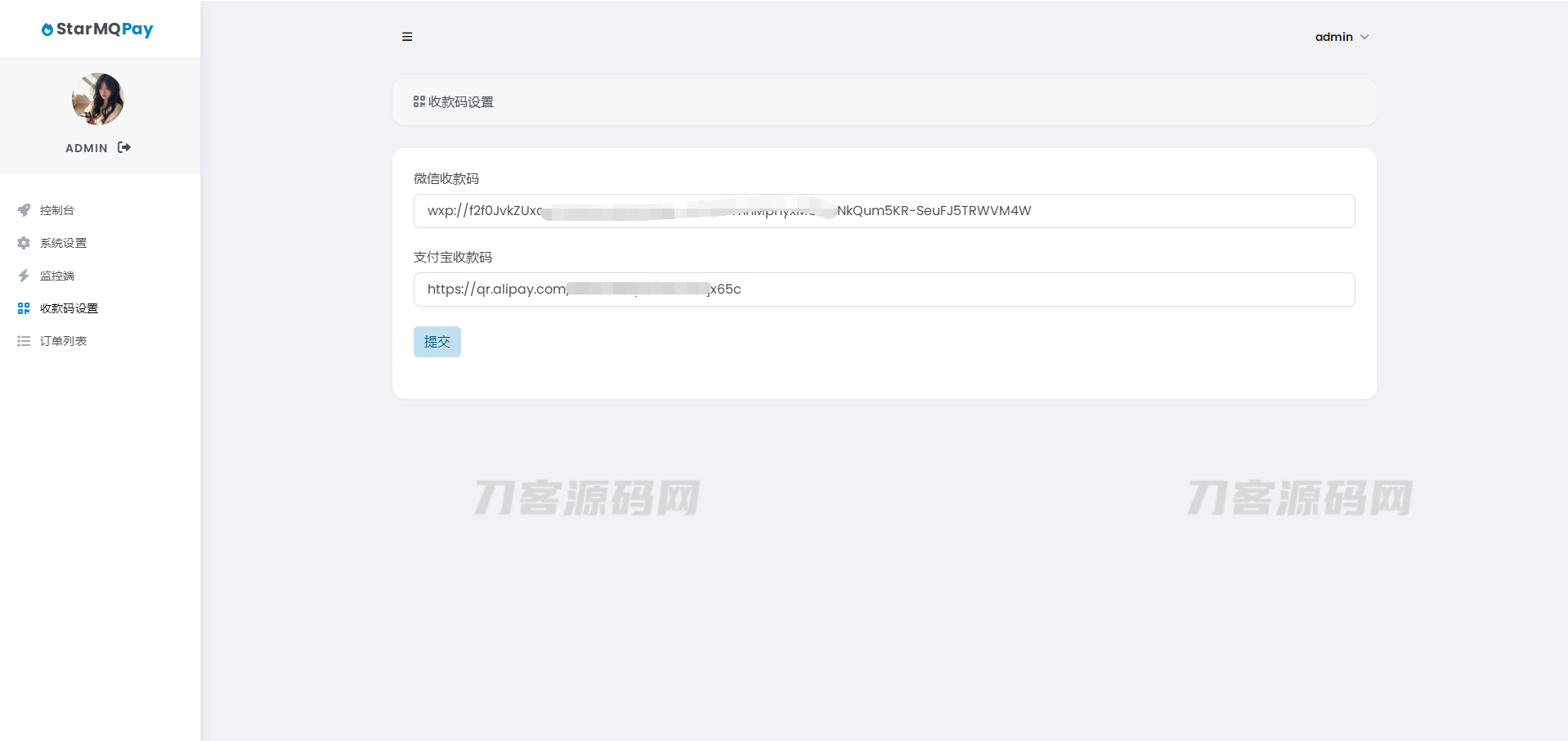Select the 收款码设置 sidebar label
1568x741 pixels.
(x=69, y=308)
